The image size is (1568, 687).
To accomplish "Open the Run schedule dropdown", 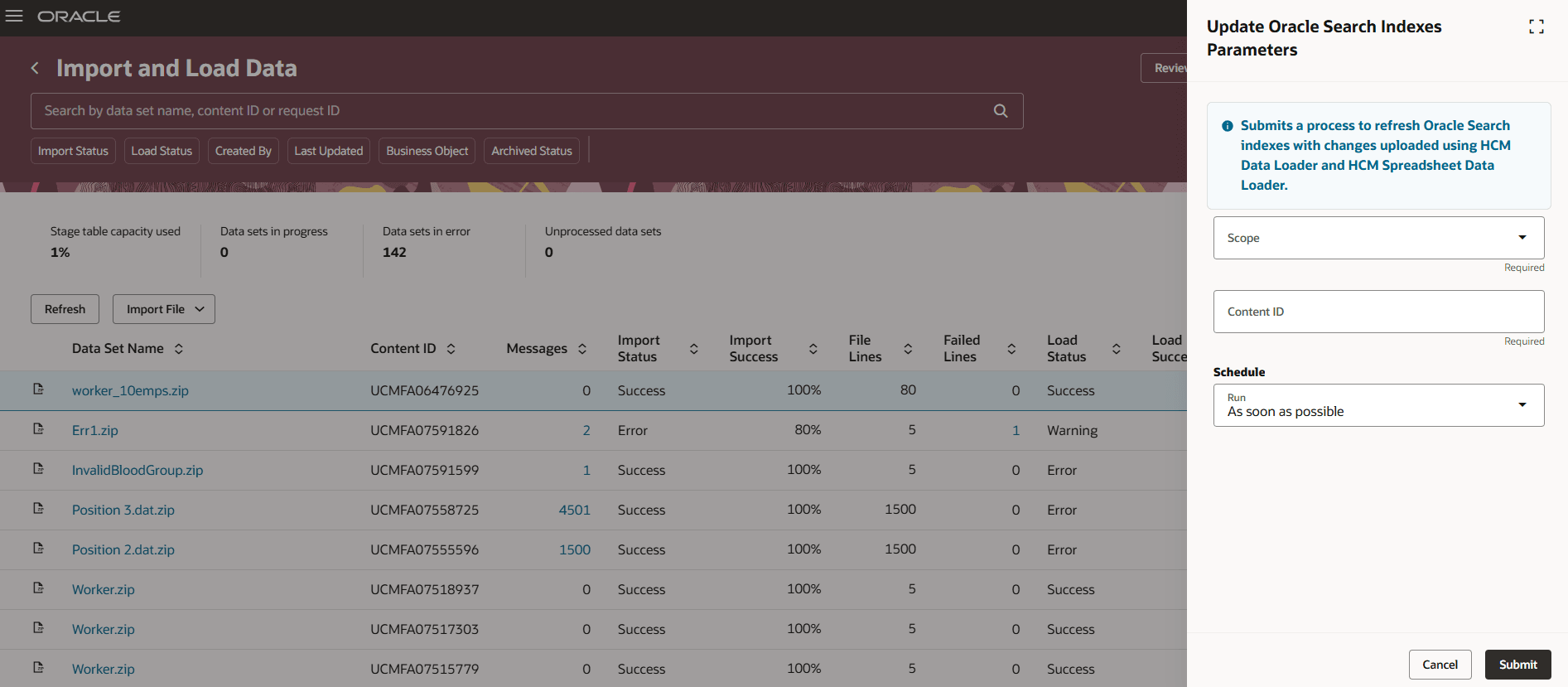I will coord(1378,405).
